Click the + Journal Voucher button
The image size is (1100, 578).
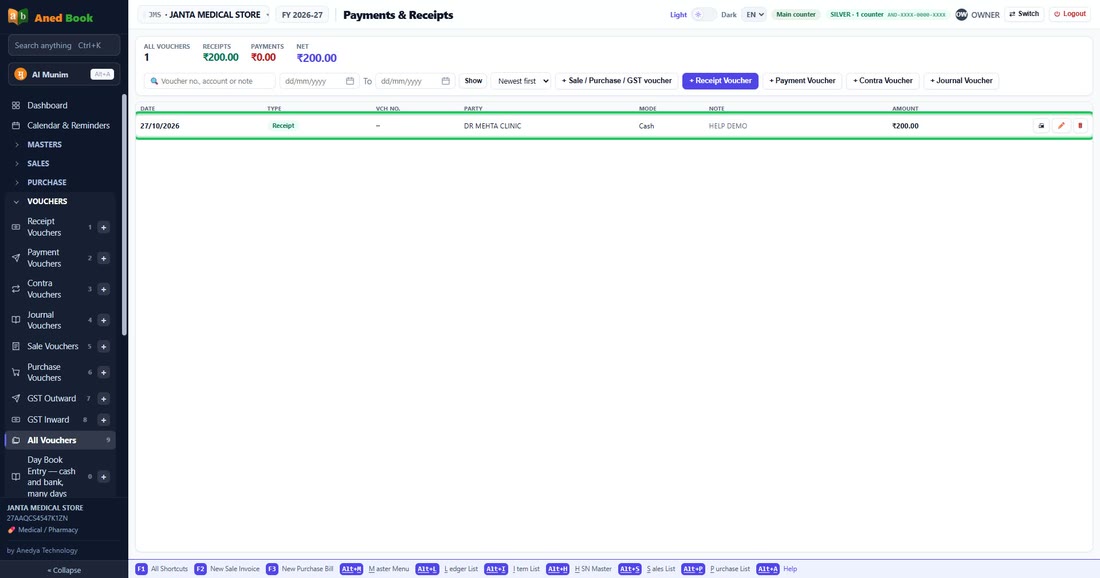tap(961, 81)
